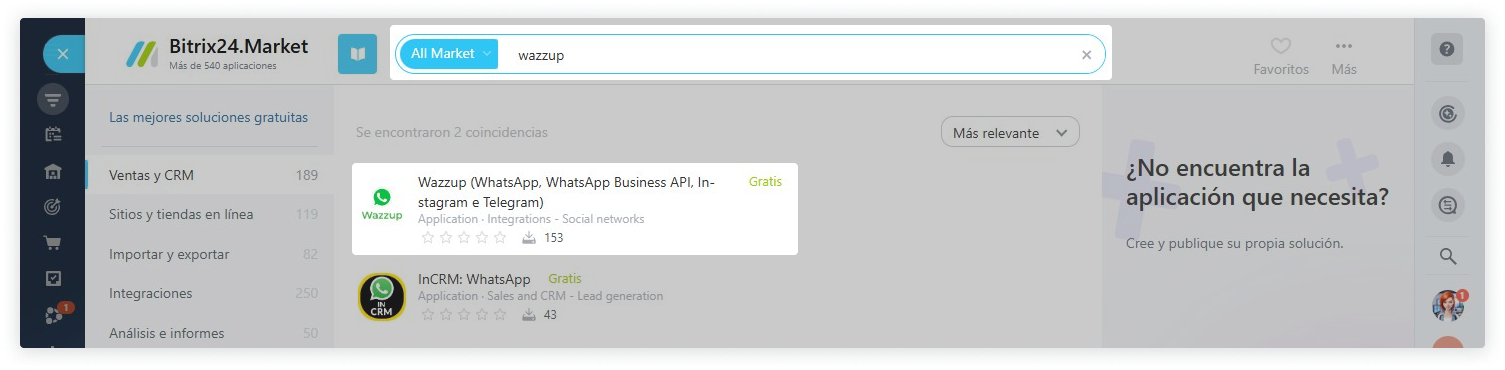Click Gratis label next to InCRM: WhatsApp

(x=564, y=278)
